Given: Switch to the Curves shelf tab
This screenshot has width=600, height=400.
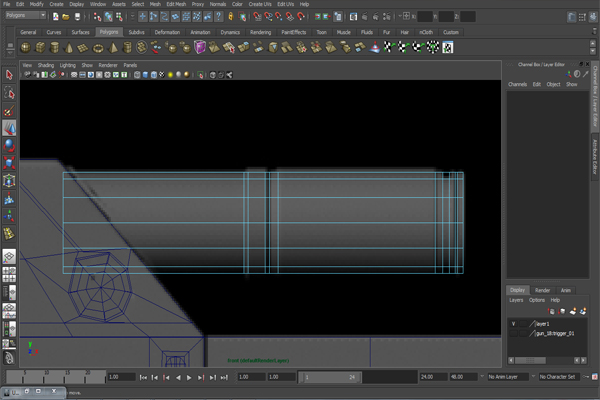Looking at the screenshot, I should click(x=54, y=32).
